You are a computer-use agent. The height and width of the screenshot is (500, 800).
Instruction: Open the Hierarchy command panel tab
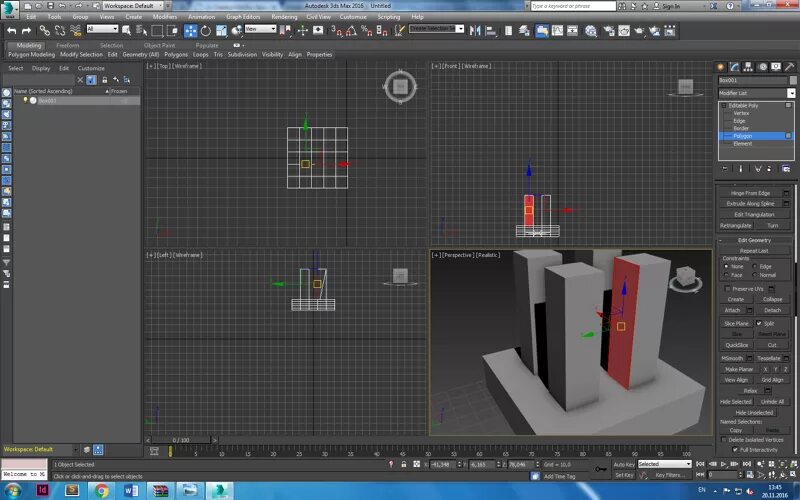pos(748,67)
